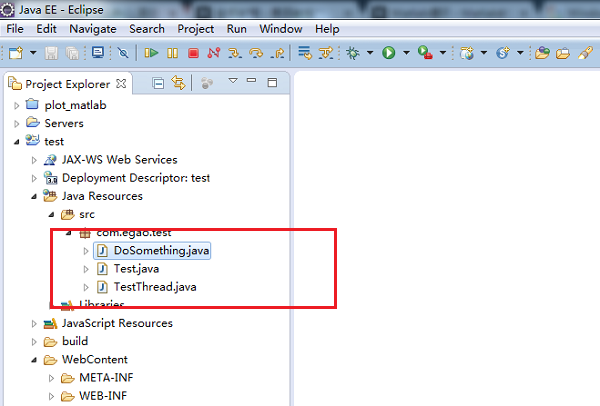Image resolution: width=600 pixels, height=406 pixels.
Task: Expand the plot_matlab project
Action: (x=16, y=105)
